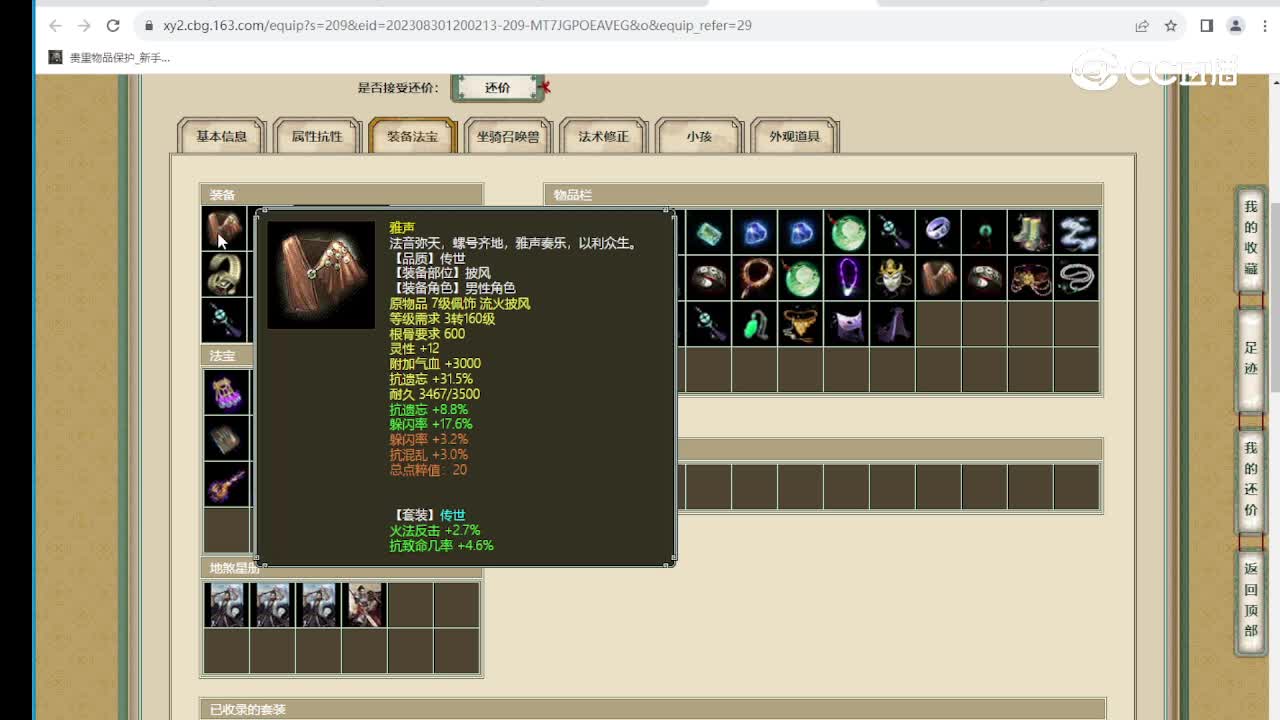The width and height of the screenshot is (1280, 720).
Task: Open the dark red-gem bracer next to the gold belt
Action: coord(985,278)
